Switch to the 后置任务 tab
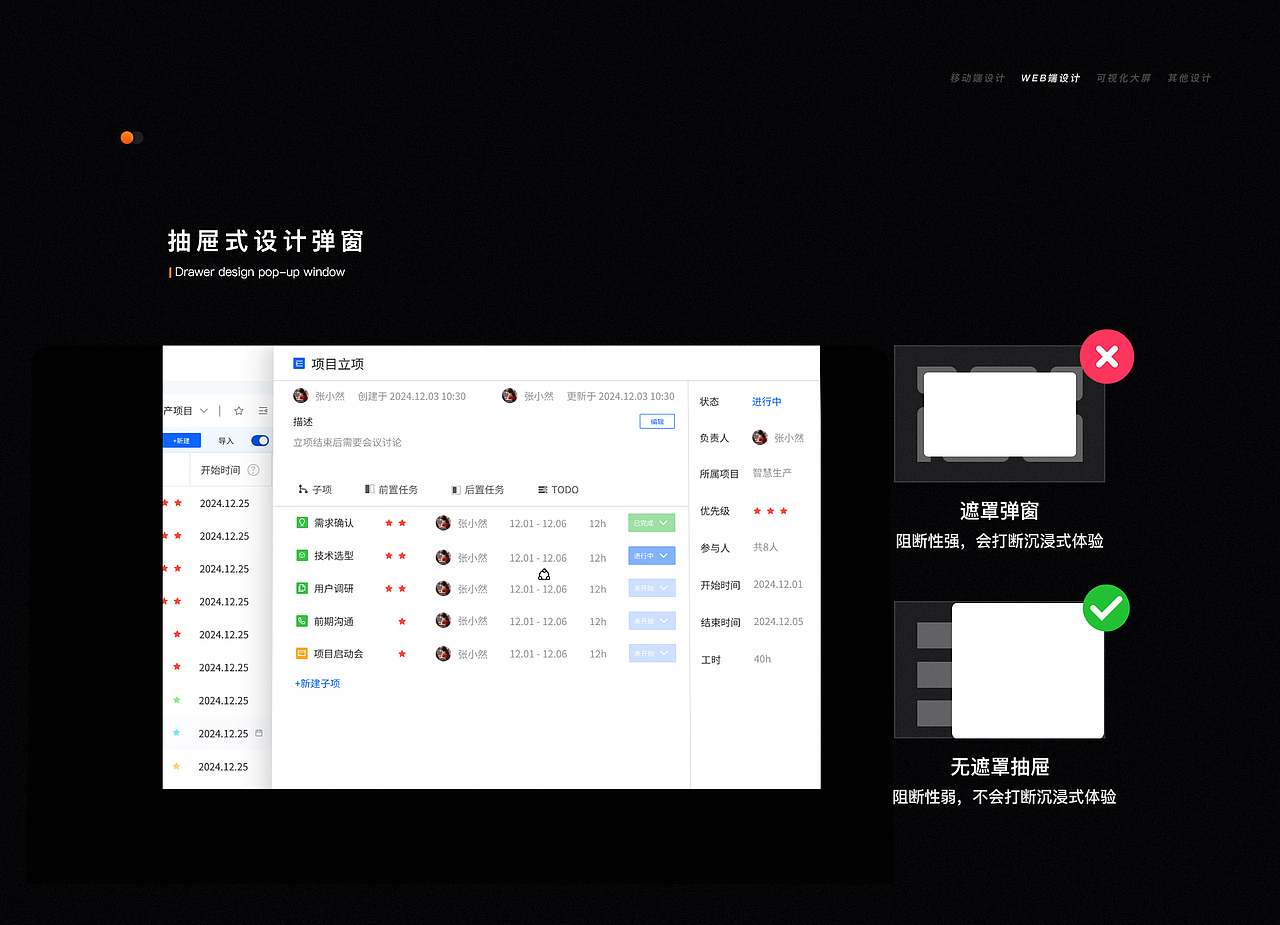 point(478,490)
